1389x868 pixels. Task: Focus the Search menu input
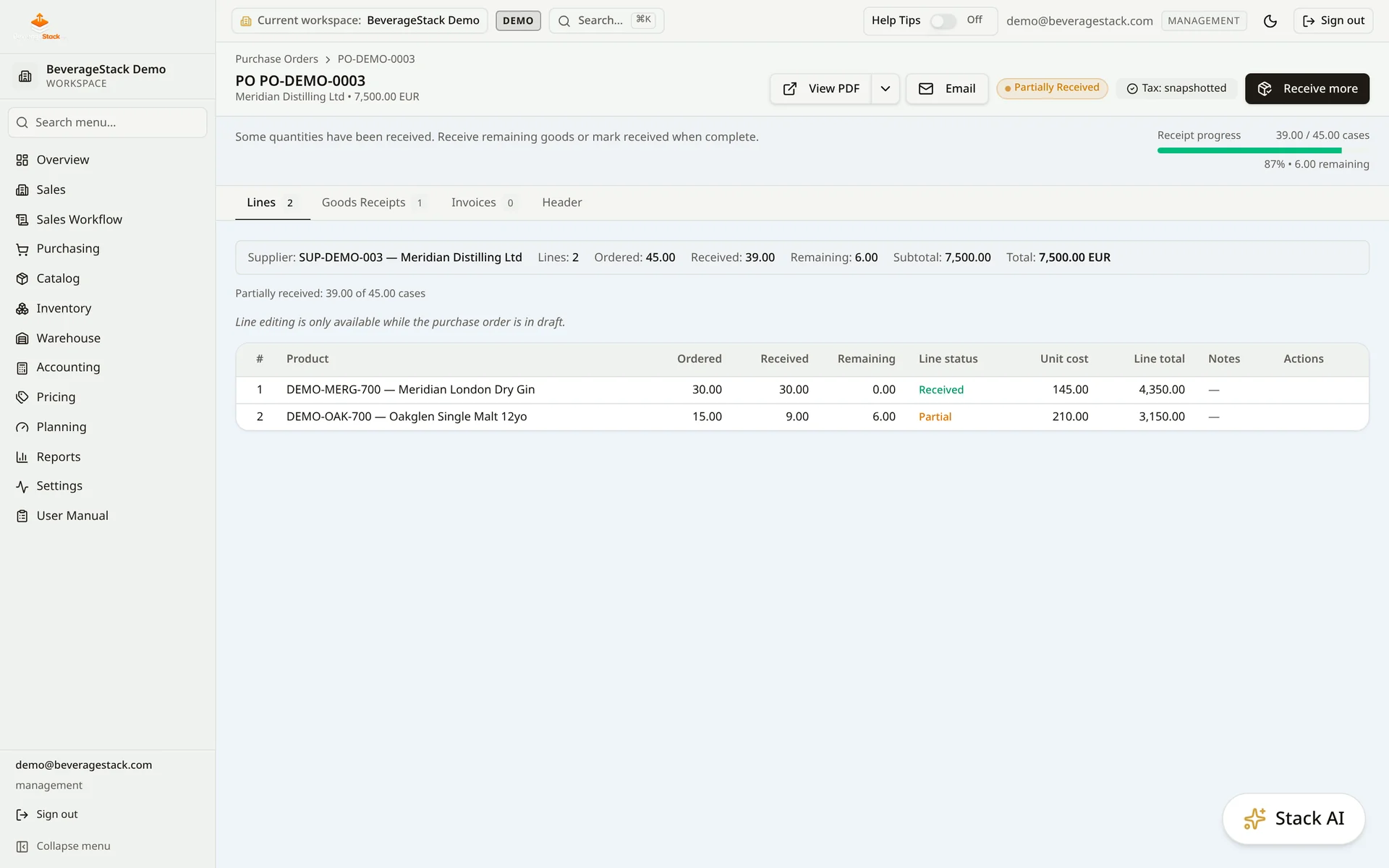coord(108,122)
